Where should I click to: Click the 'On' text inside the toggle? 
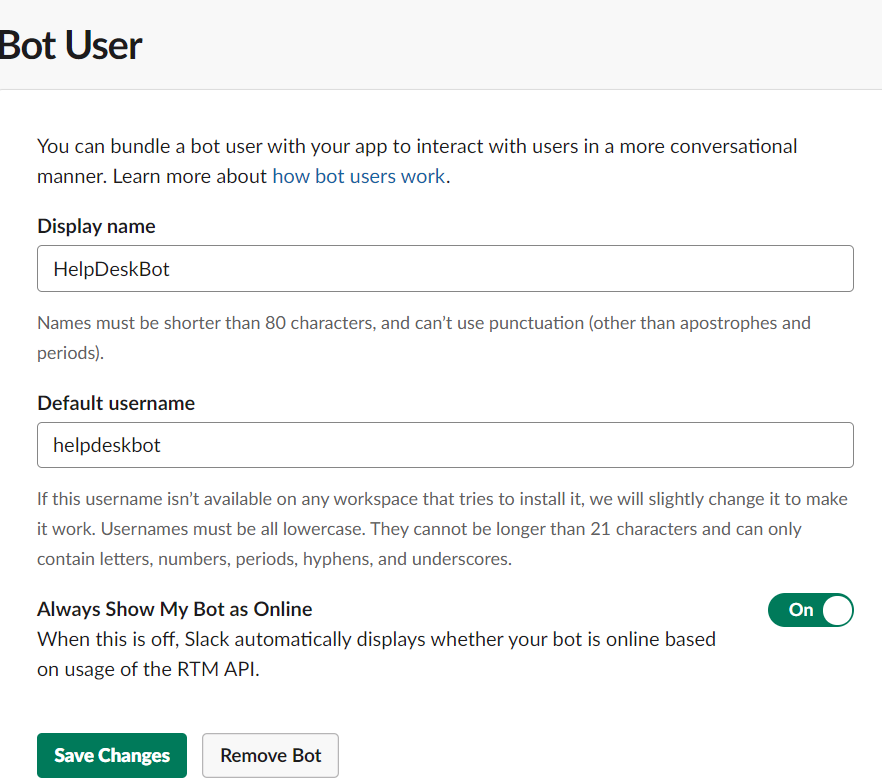801,610
